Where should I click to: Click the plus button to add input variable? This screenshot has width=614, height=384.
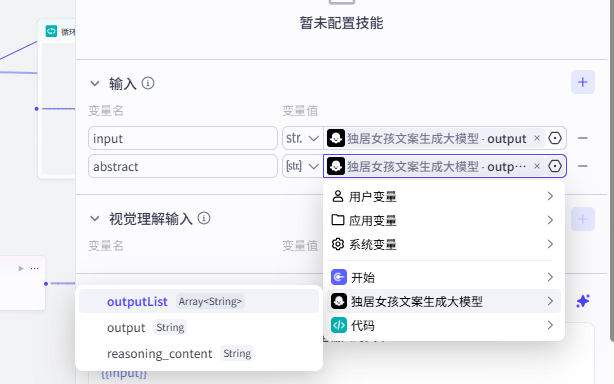click(583, 82)
